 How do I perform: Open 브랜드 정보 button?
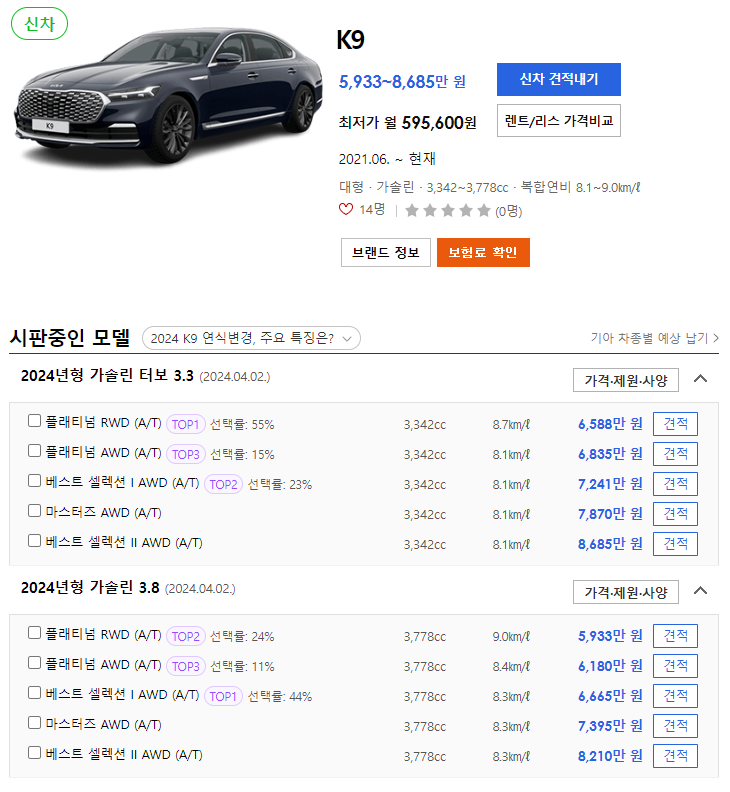pos(385,253)
